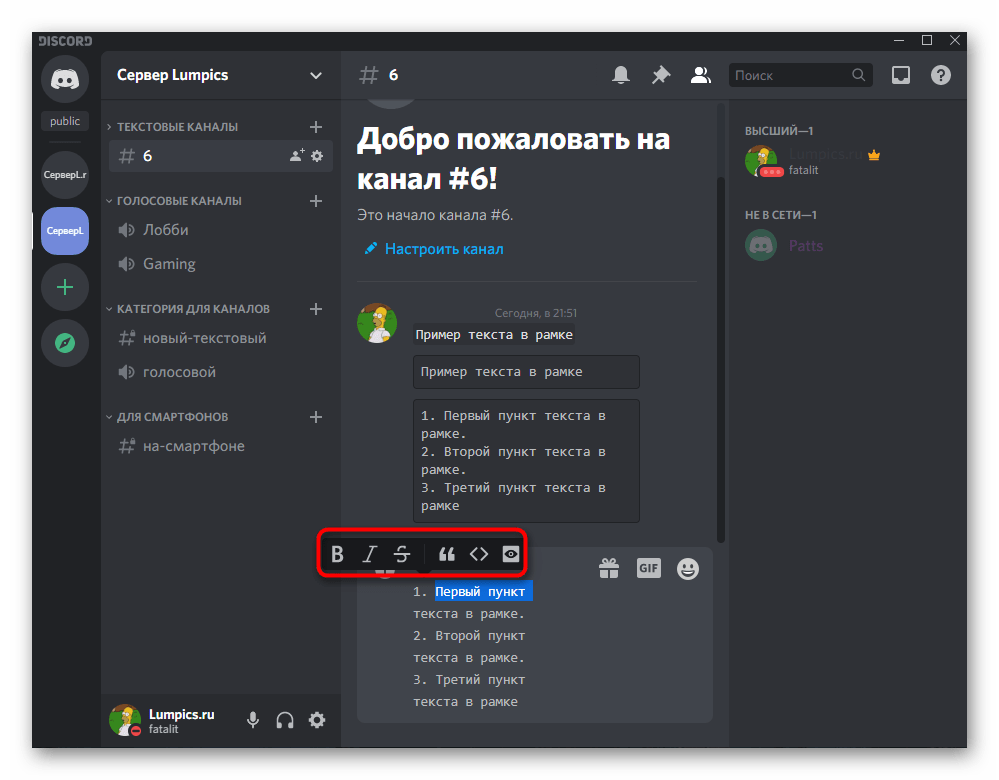Open Lumpics.ru user panel avatar
The image size is (999, 780).
tap(125, 720)
